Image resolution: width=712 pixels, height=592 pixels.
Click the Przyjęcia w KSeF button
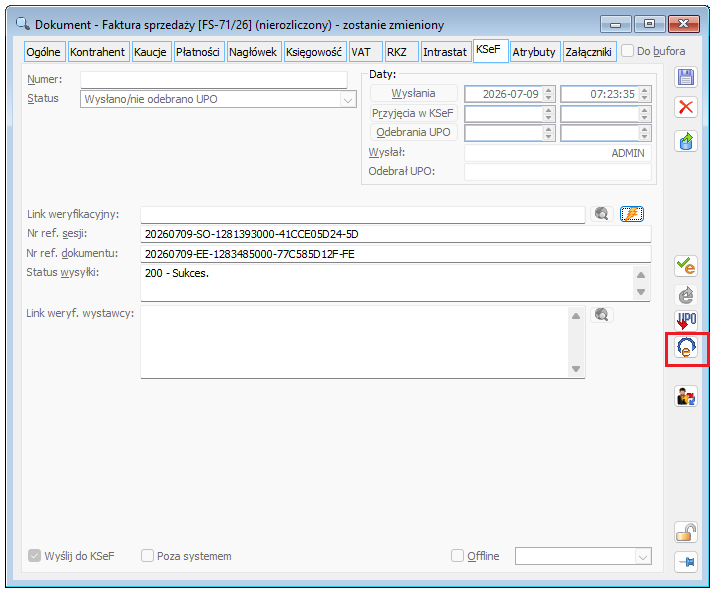[413, 113]
